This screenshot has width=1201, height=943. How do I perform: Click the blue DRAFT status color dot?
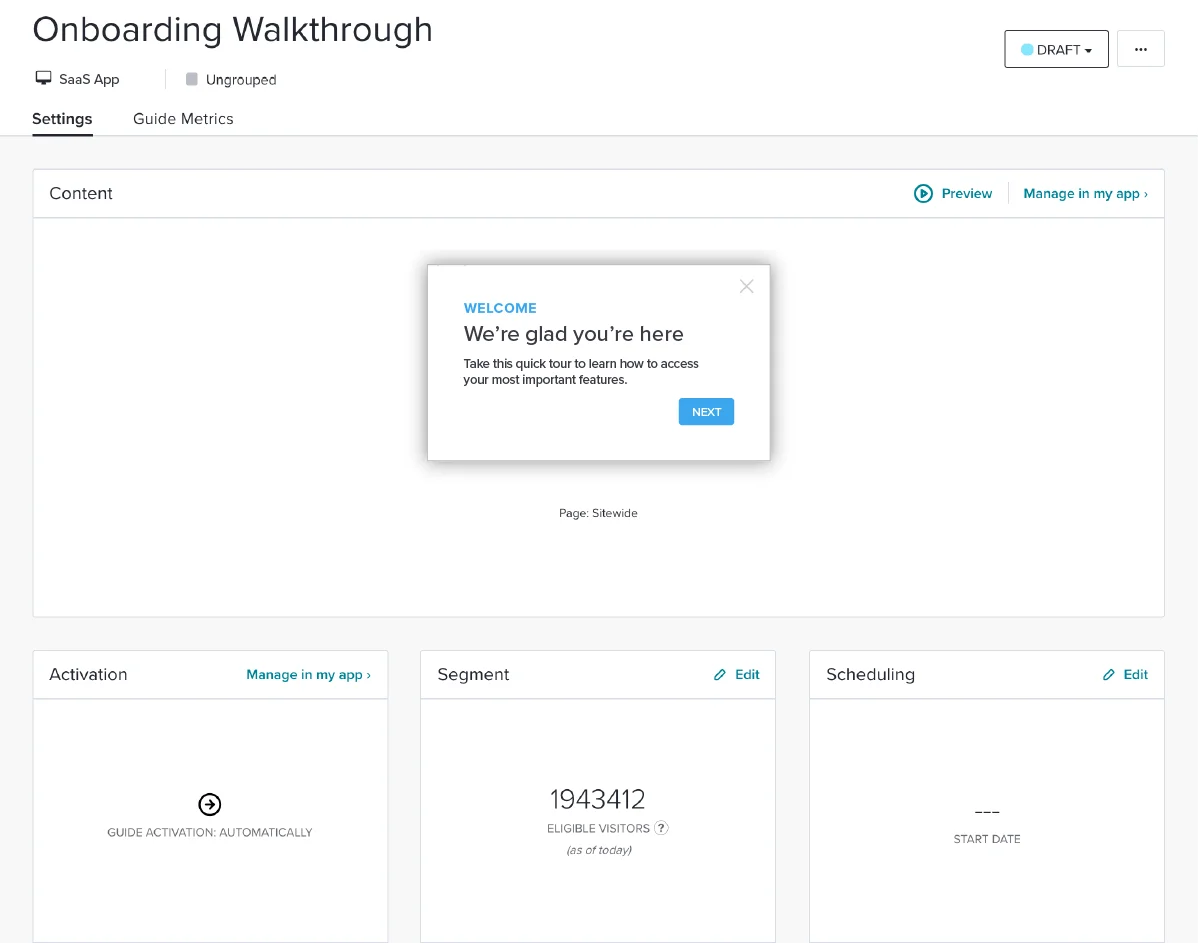[x=1027, y=49]
